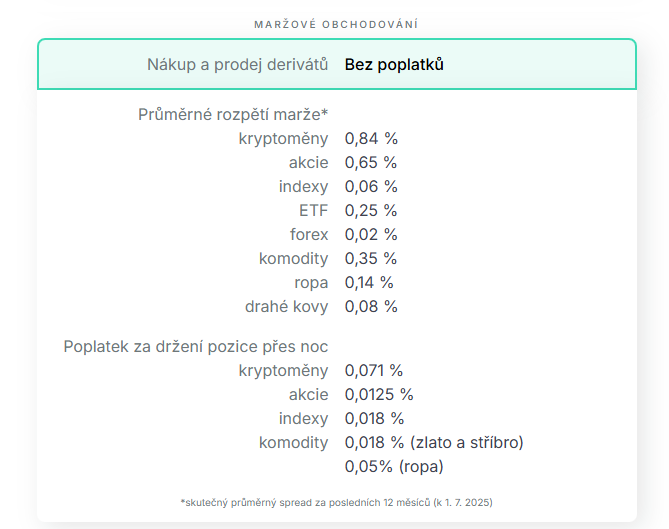Viewport: 669px width, 529px height.
Task: Click the "Průměrné rozpětí marže*" label
Action: pos(233,114)
